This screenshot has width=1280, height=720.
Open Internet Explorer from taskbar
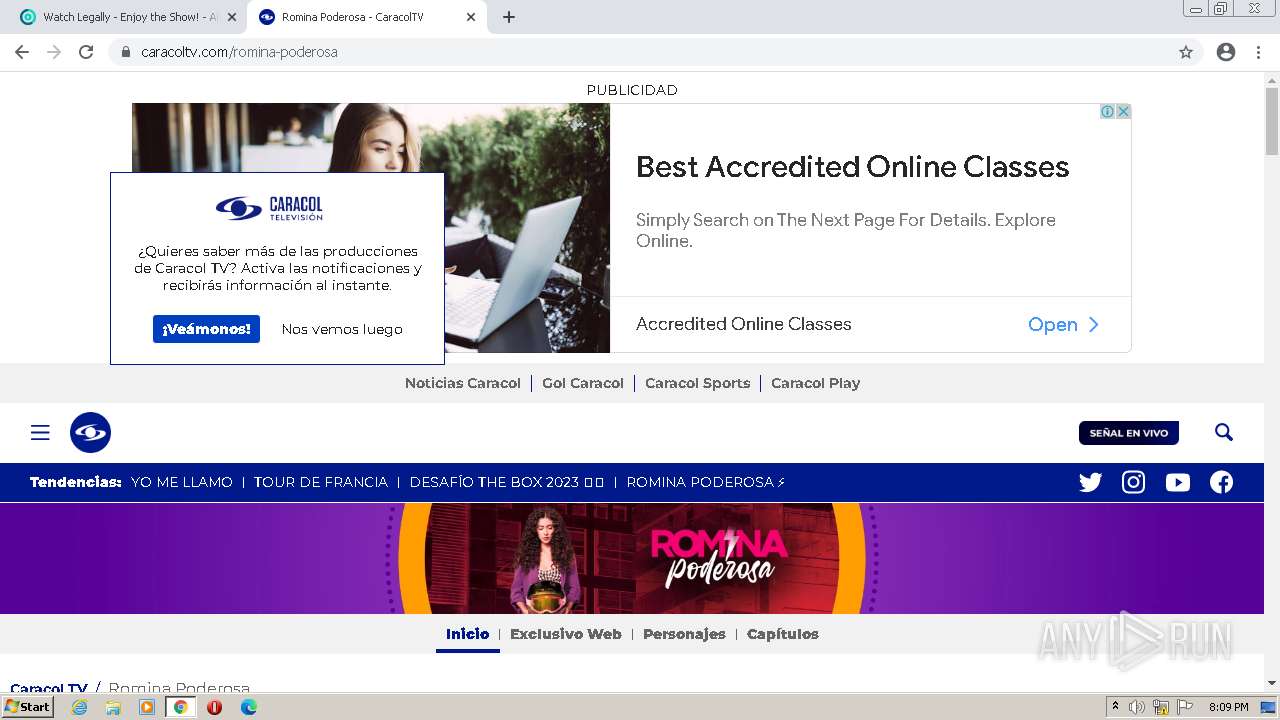pyautogui.click(x=79, y=707)
